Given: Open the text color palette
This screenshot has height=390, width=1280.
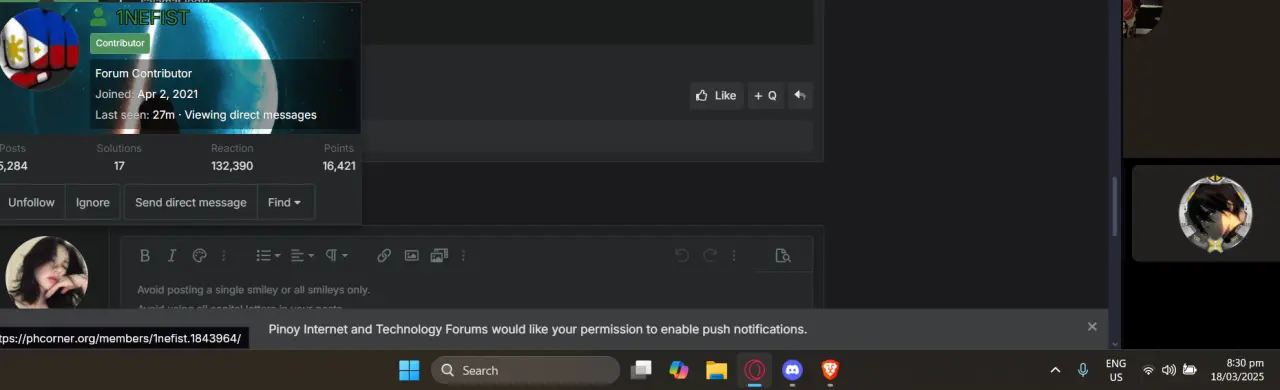Looking at the screenshot, I should tap(199, 256).
